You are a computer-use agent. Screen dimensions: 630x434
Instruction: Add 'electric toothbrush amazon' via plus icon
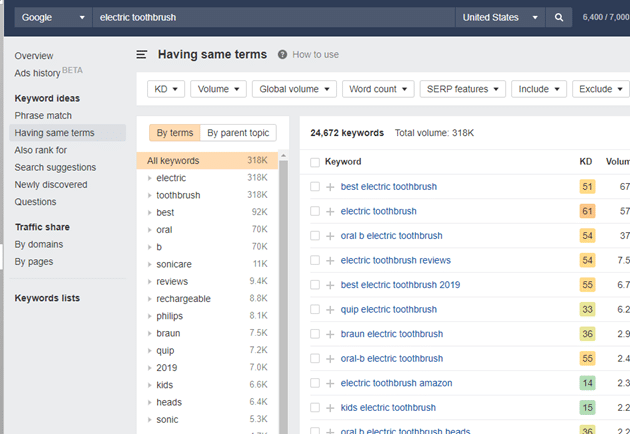(330, 383)
